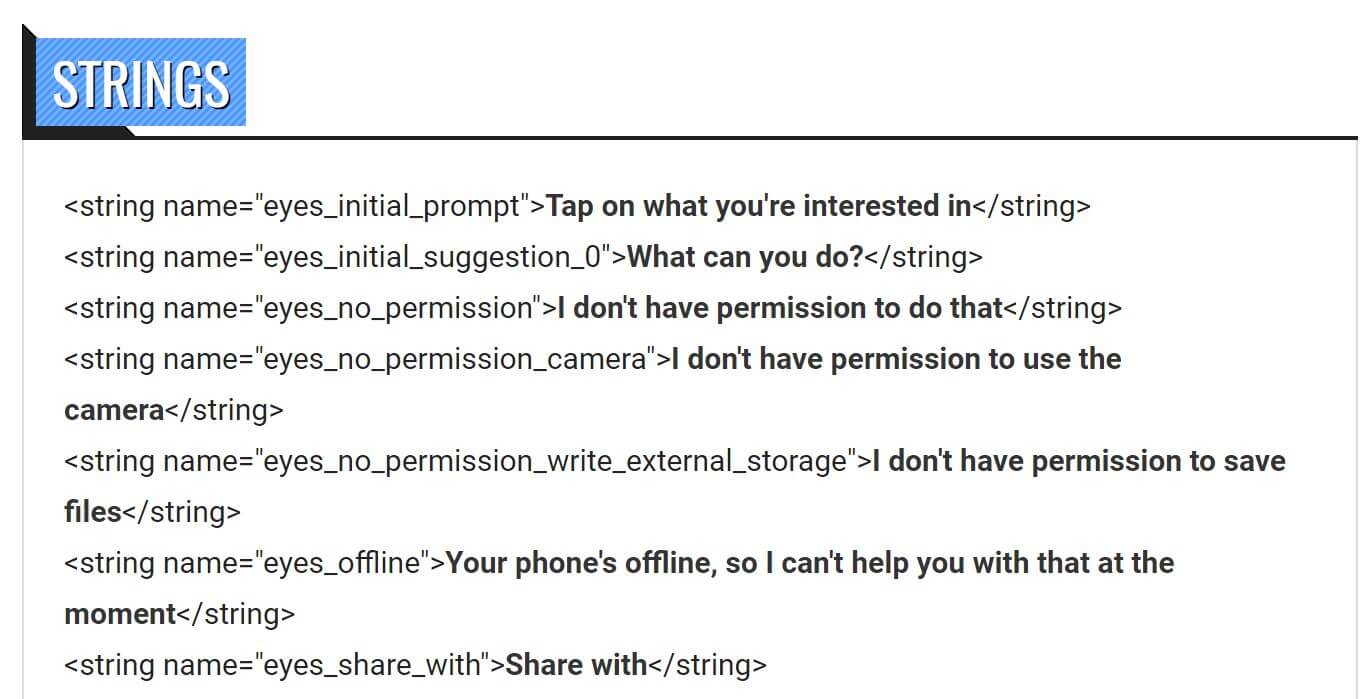1367x699 pixels.
Task: Click the bold "Share with" text
Action: pos(576,665)
